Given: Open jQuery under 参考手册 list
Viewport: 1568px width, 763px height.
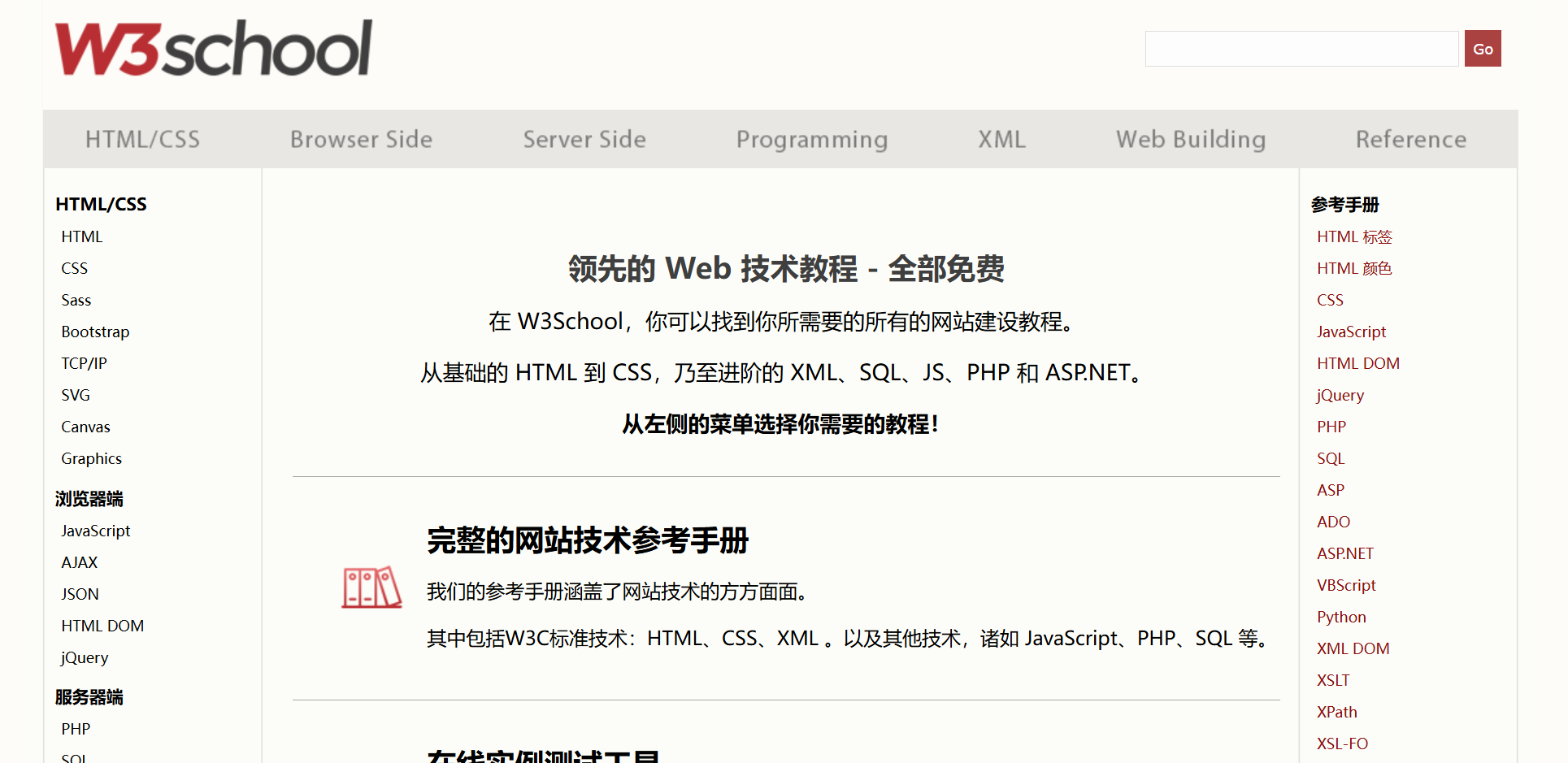Looking at the screenshot, I should point(1340,395).
